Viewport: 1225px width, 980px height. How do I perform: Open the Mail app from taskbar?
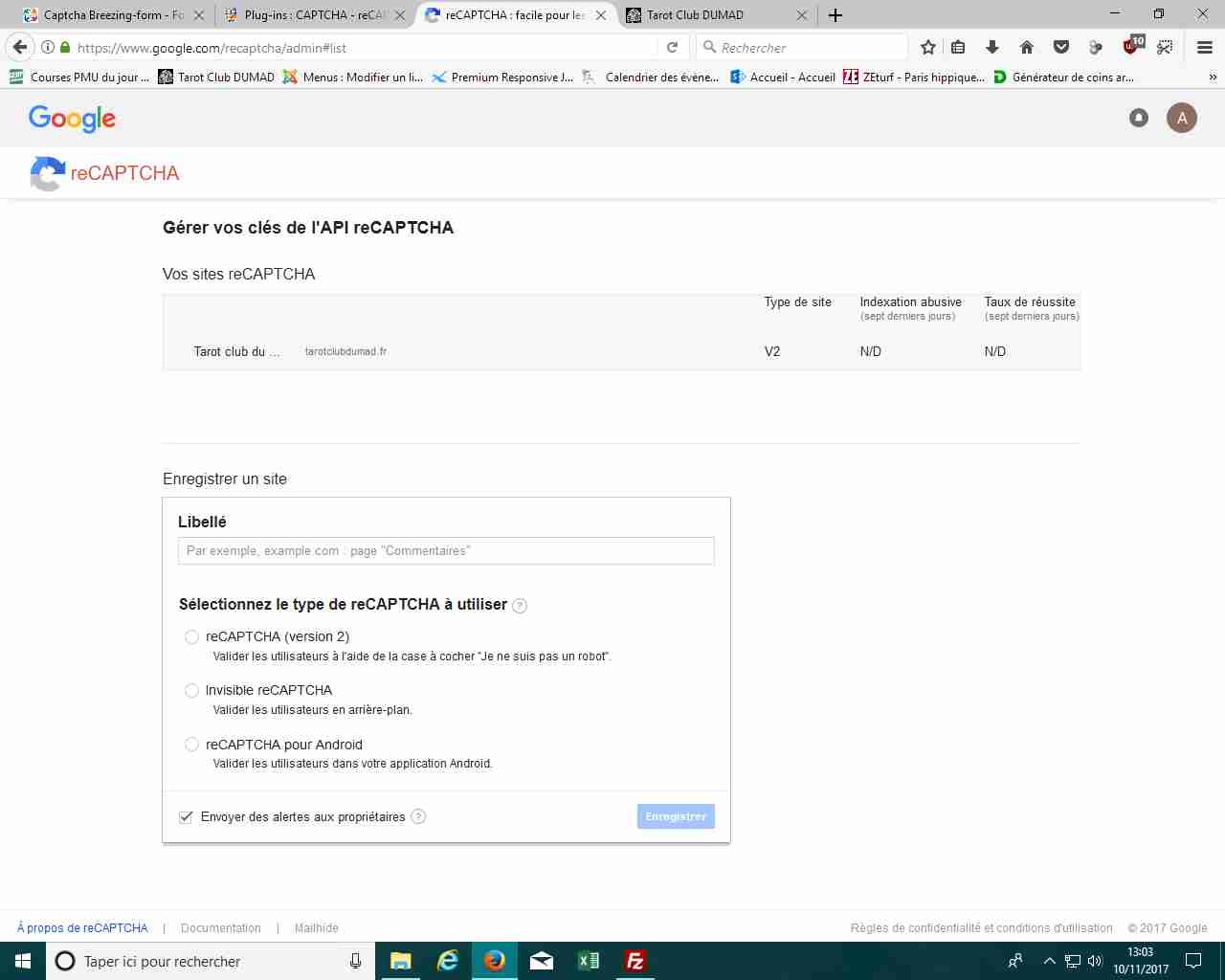pos(542,961)
